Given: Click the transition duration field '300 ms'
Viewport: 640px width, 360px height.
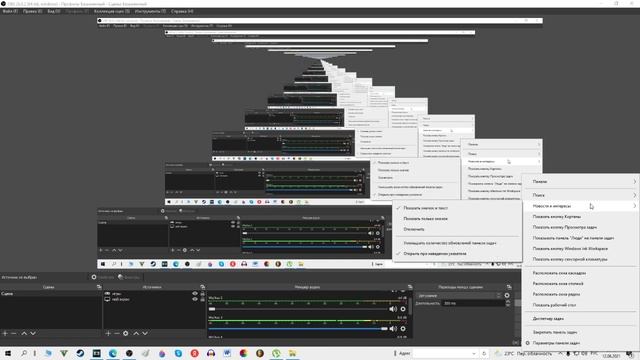Looking at the screenshot, I should pos(473,303).
